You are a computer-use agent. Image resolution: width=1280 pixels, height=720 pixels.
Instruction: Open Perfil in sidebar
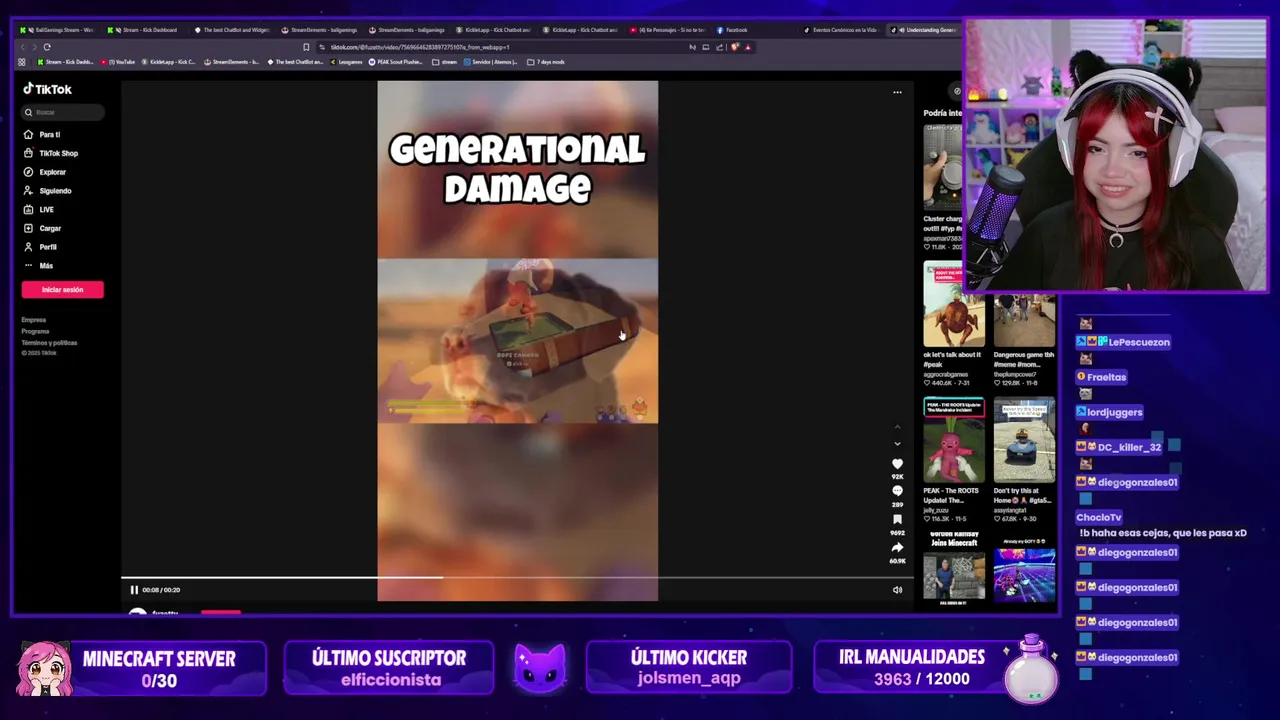42,247
